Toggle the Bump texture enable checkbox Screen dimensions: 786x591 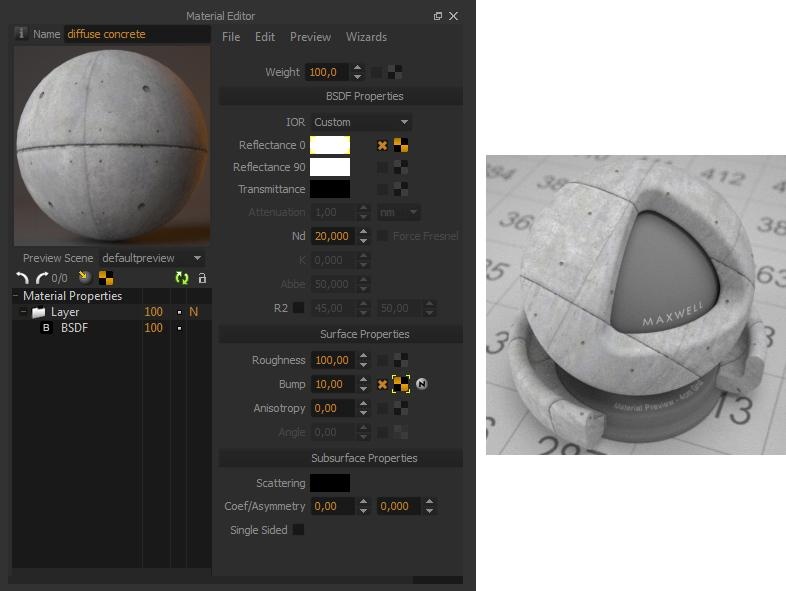381,384
